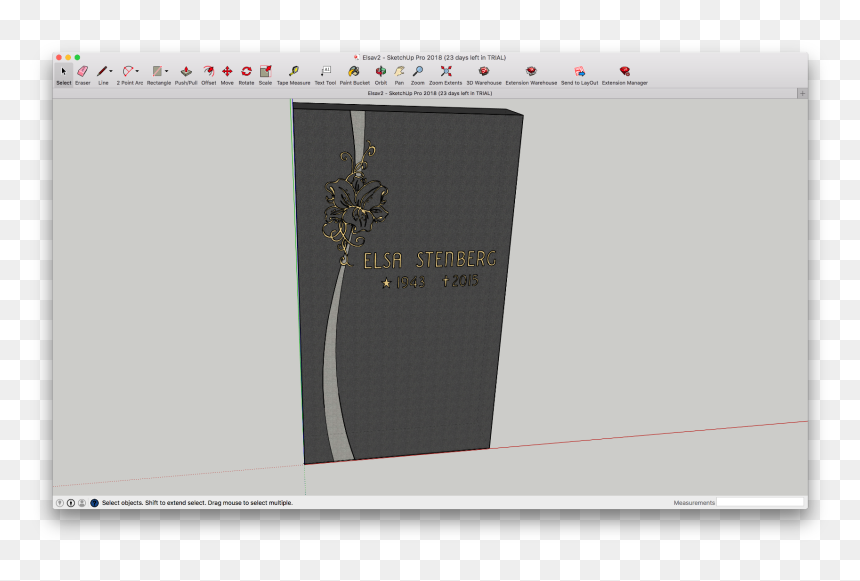
Task: Click the credits status bar icon
Action: click(71, 503)
